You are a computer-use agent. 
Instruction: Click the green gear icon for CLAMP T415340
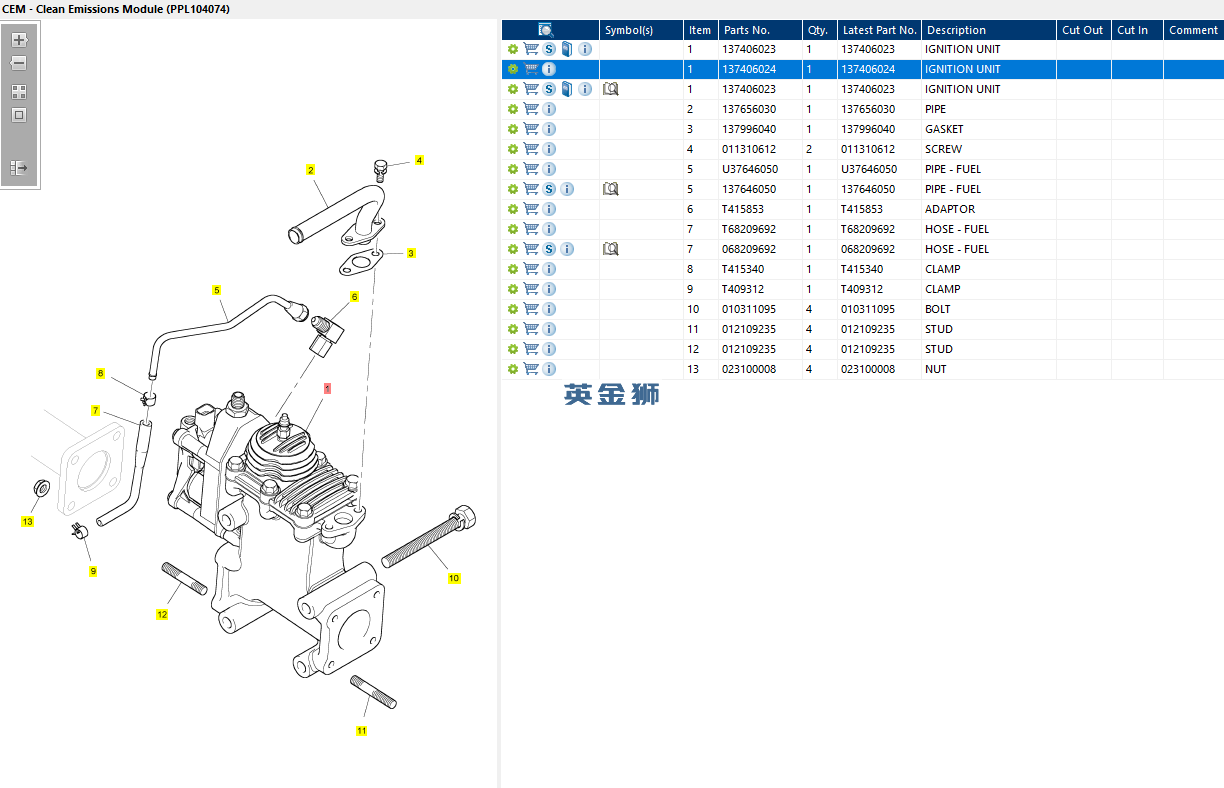click(513, 269)
